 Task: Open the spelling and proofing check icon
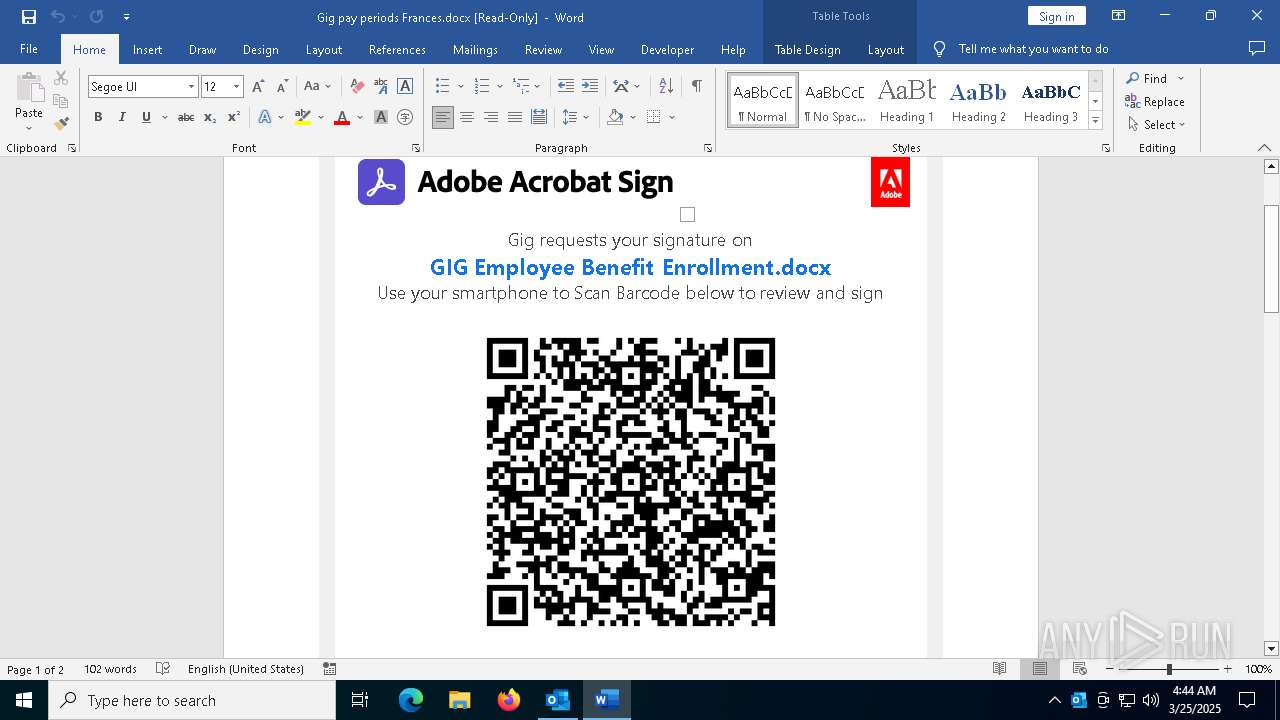click(x=163, y=669)
